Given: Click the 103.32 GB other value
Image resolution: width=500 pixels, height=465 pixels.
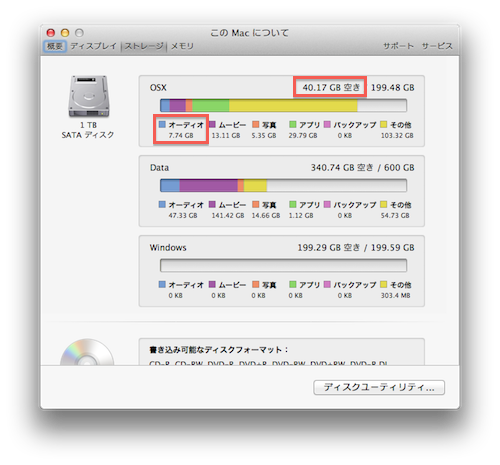Looking at the screenshot, I should click(x=397, y=135).
